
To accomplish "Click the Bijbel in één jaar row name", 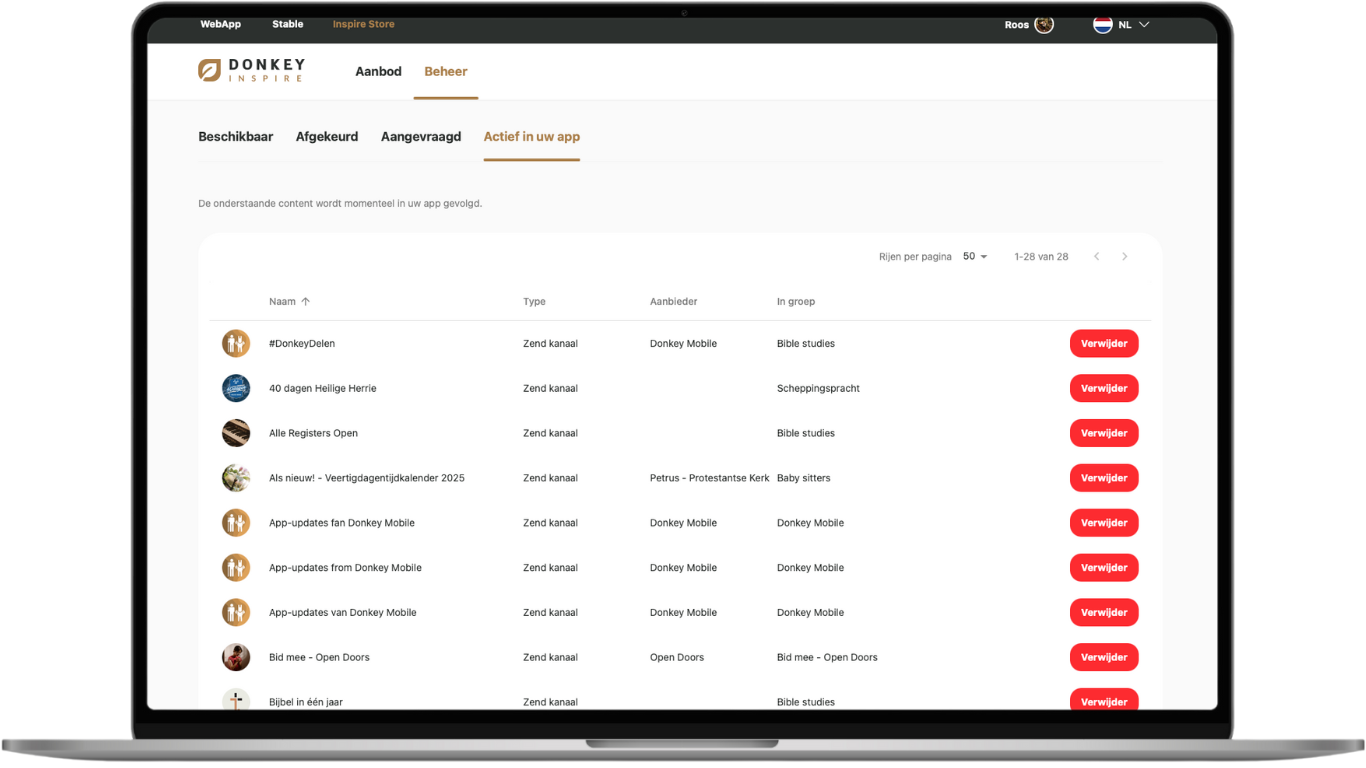I will pos(306,702).
